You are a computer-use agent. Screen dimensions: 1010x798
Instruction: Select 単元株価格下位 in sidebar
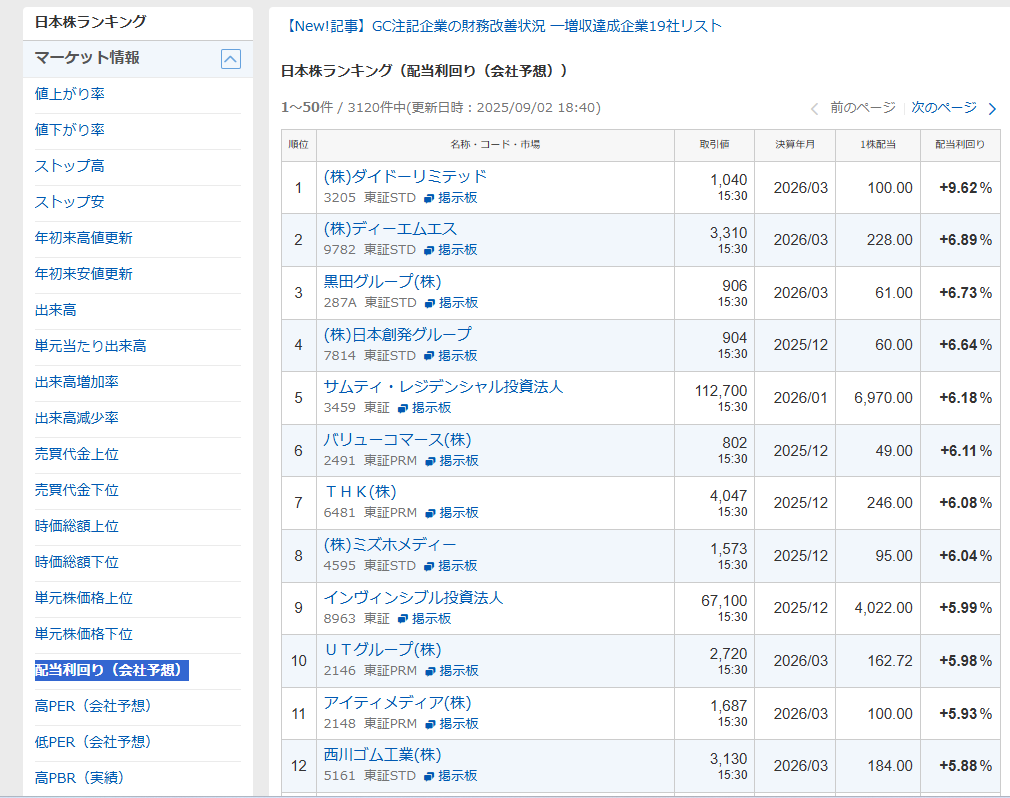point(84,634)
